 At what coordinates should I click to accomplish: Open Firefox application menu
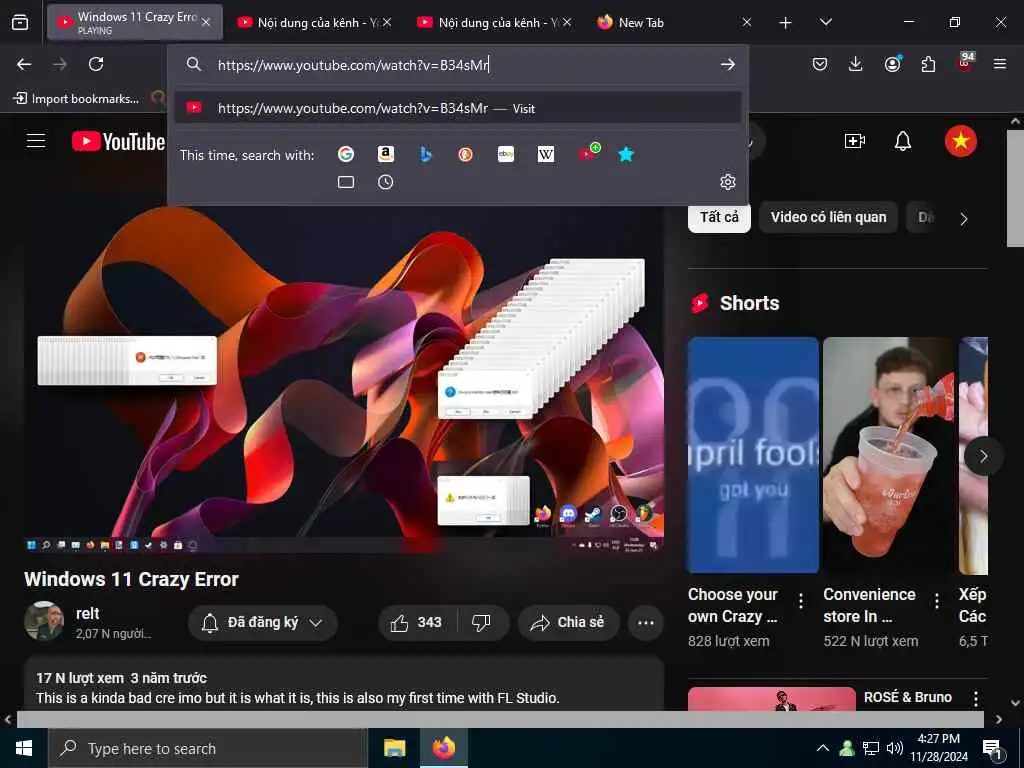tap(1000, 64)
